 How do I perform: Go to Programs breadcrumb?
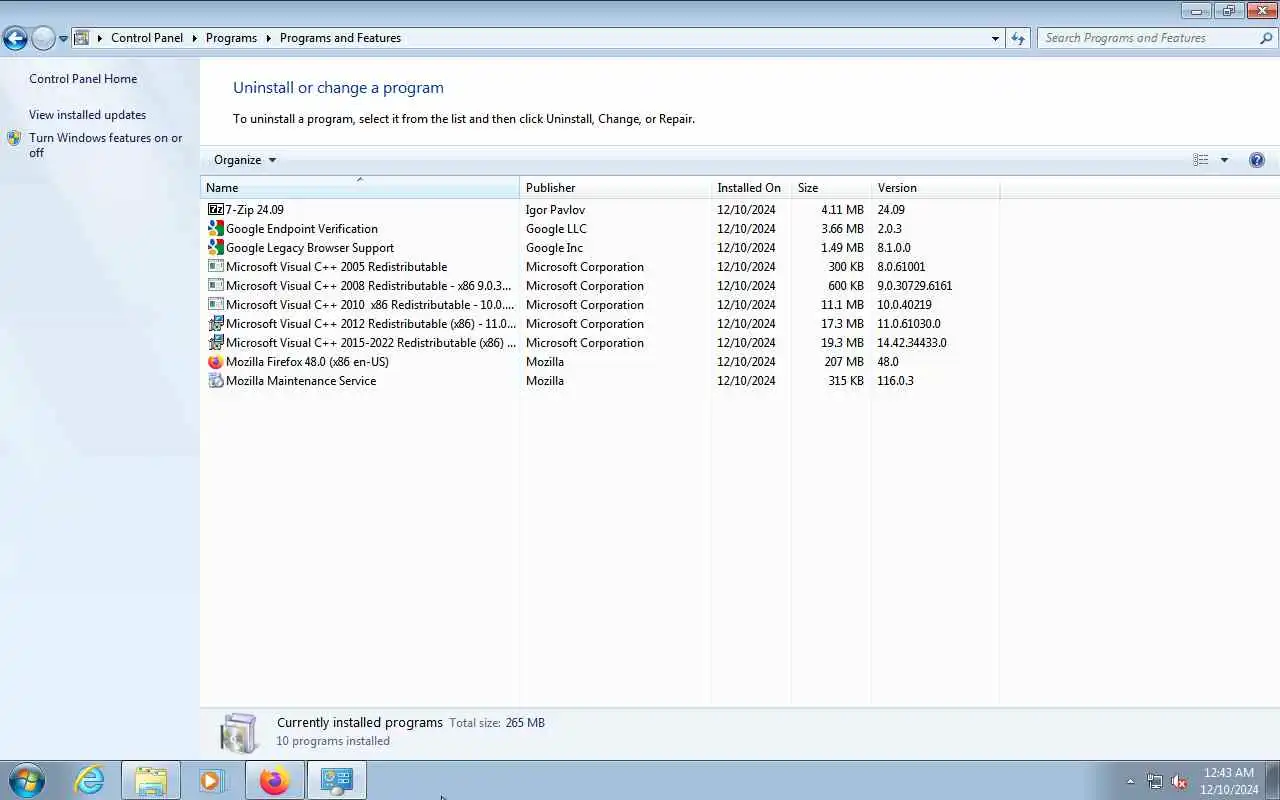[x=231, y=38]
